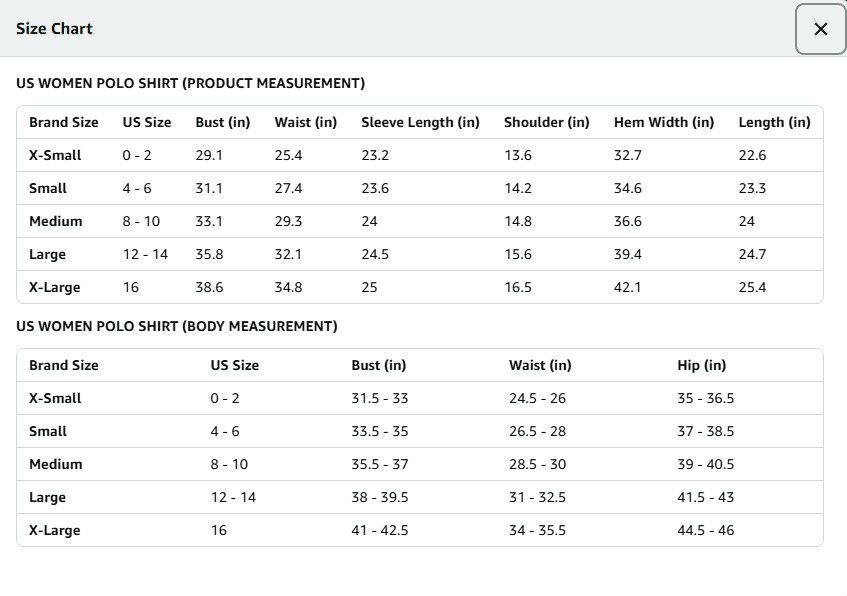Select the Product Measurement table heading
This screenshot has height=596, width=847.
[x=190, y=83]
